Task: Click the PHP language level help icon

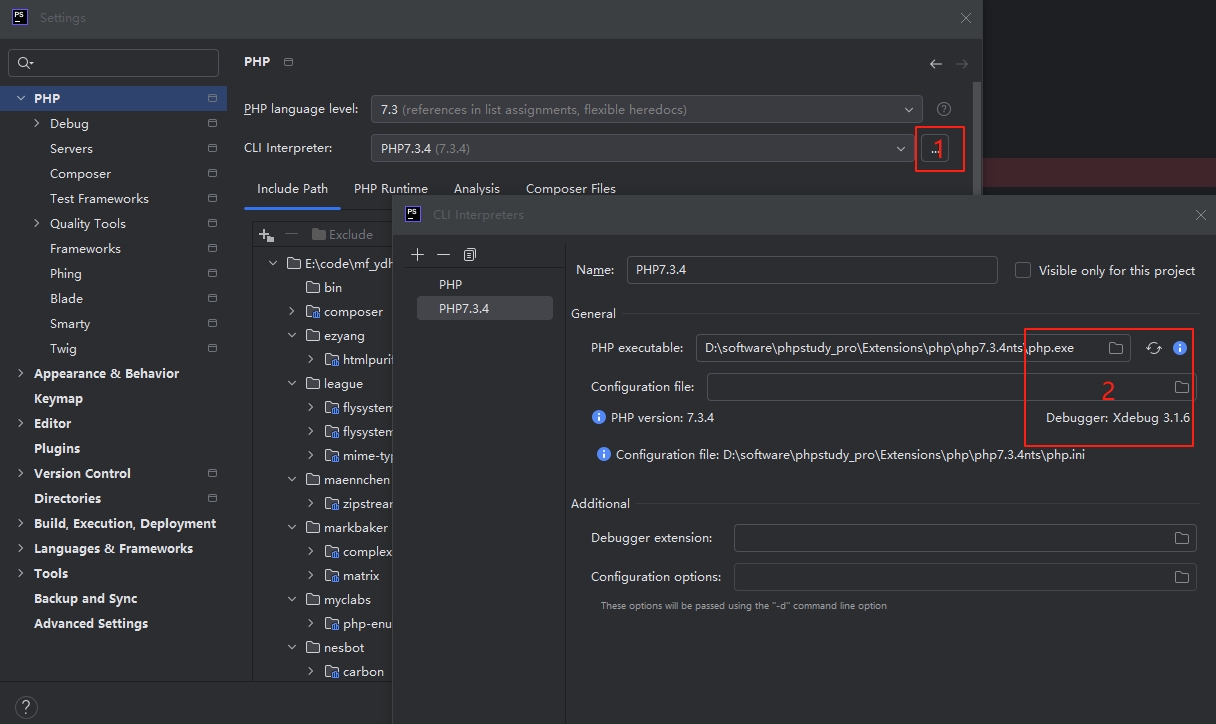Action: tap(944, 109)
